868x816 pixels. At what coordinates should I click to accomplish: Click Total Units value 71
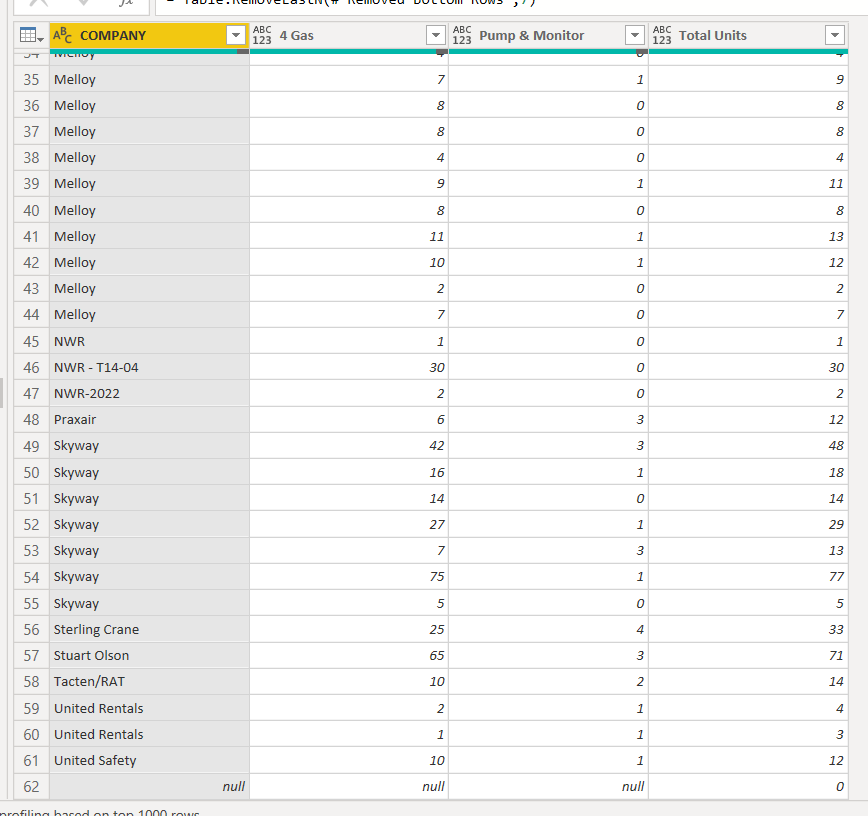748,655
